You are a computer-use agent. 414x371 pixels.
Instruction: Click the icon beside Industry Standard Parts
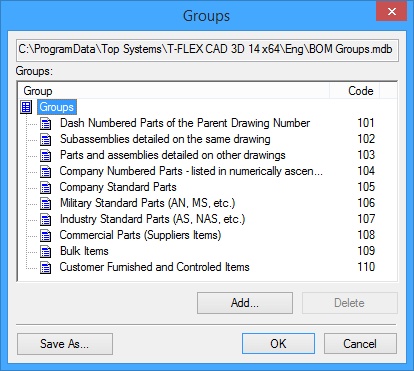pos(46,219)
